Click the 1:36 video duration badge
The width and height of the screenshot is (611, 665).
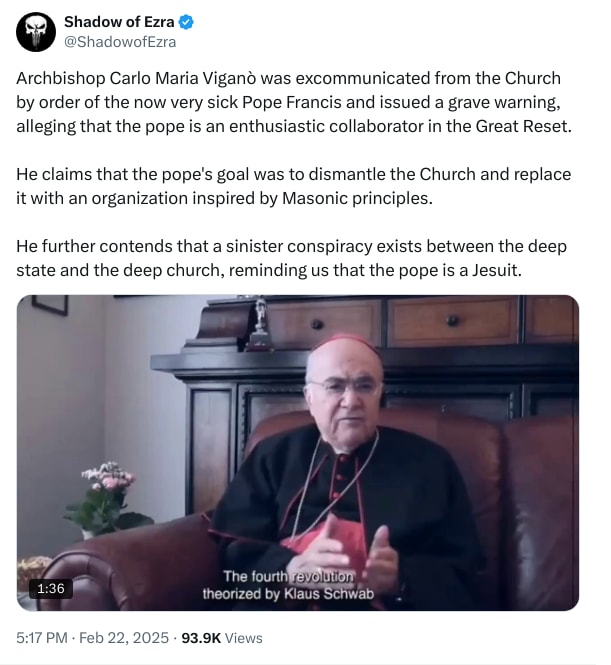(50, 588)
